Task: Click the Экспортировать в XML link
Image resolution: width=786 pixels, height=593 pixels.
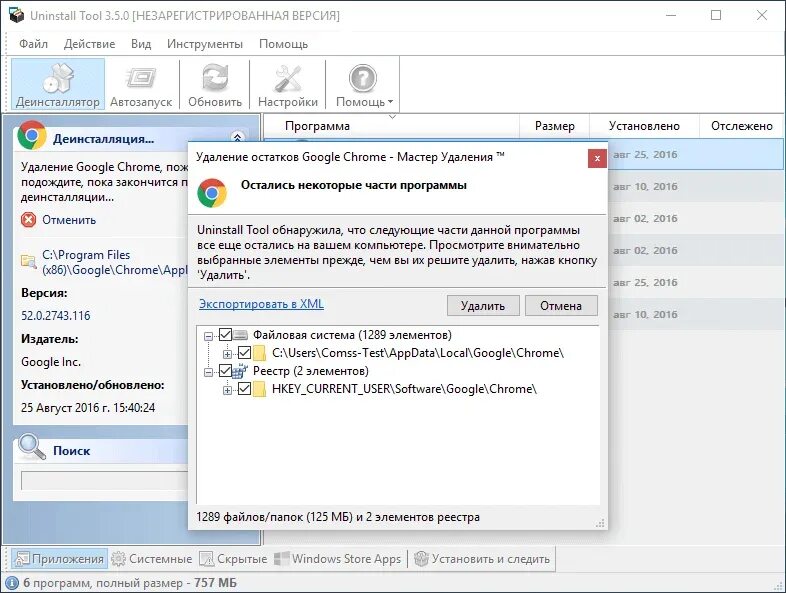Action: pos(261,304)
